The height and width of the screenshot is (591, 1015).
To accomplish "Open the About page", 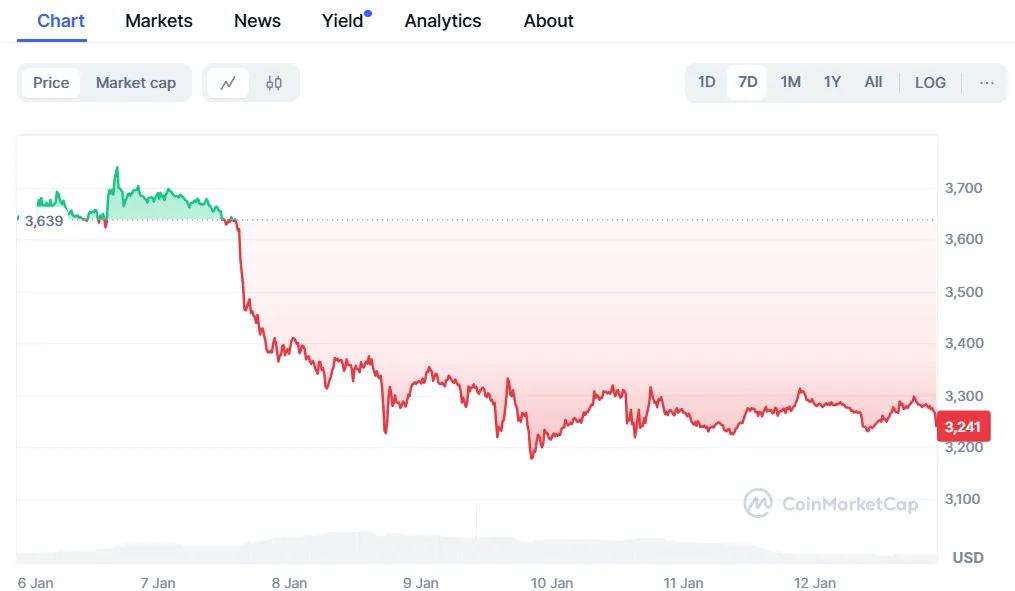I will [x=548, y=20].
